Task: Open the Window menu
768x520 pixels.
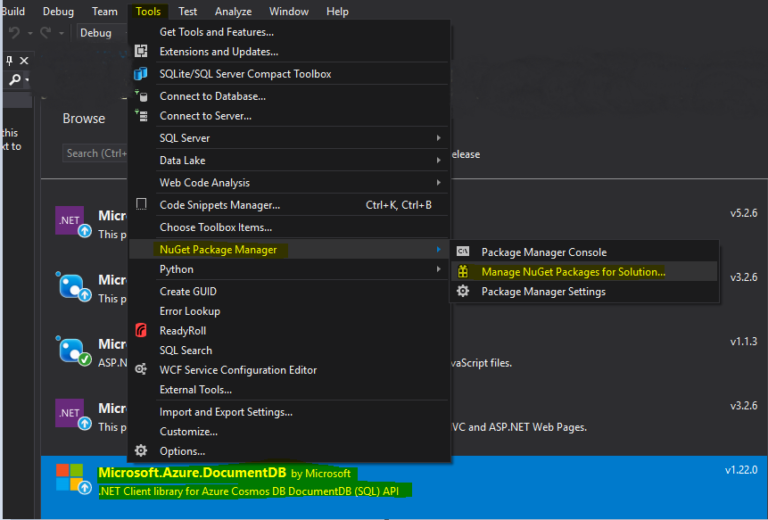Action: (x=289, y=11)
